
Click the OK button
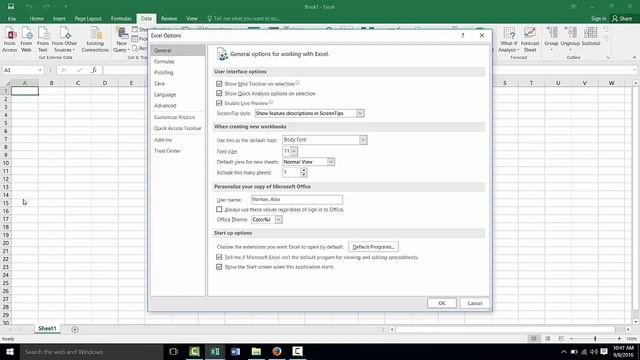point(442,303)
